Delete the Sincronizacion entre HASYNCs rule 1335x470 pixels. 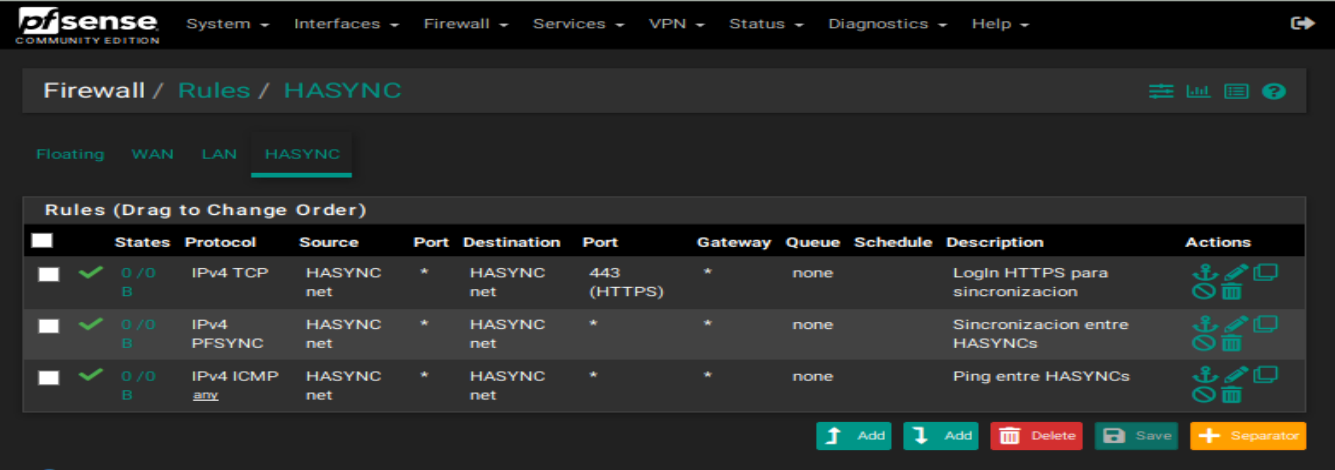(x=1232, y=343)
